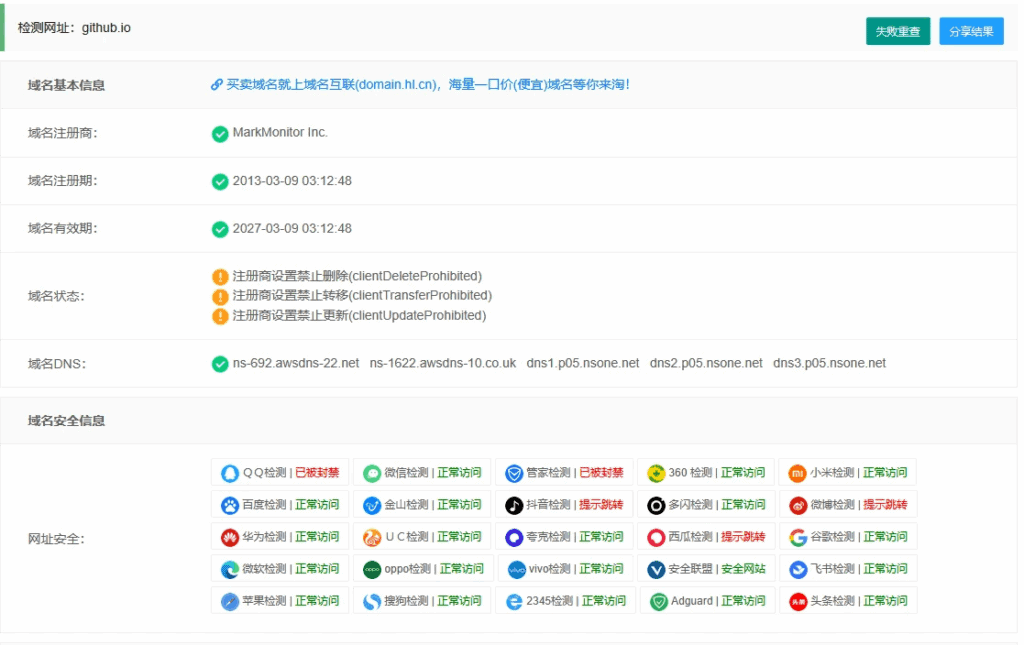Click the 西瓜检测 icon
This screenshot has height=645, width=1024.
pos(656,537)
